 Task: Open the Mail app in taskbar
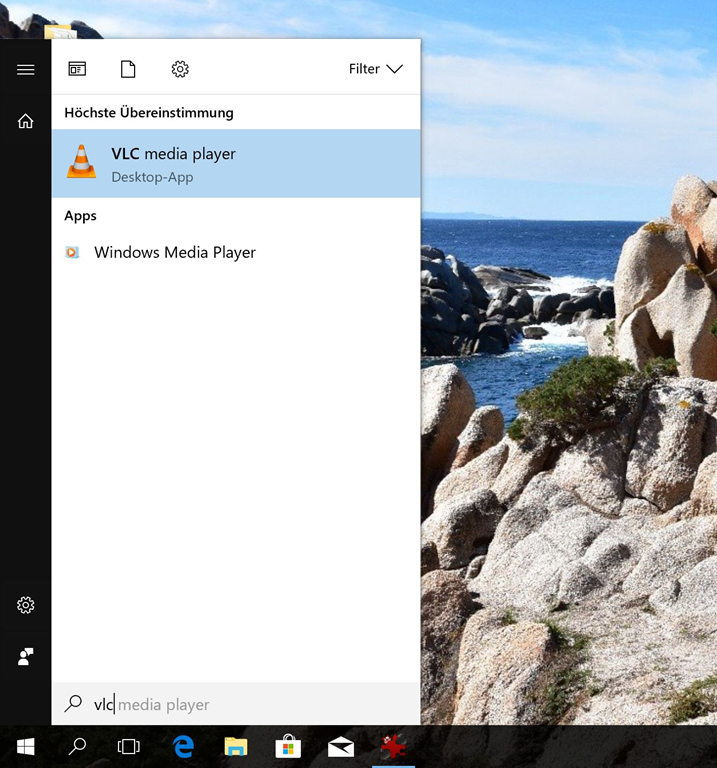(x=341, y=747)
